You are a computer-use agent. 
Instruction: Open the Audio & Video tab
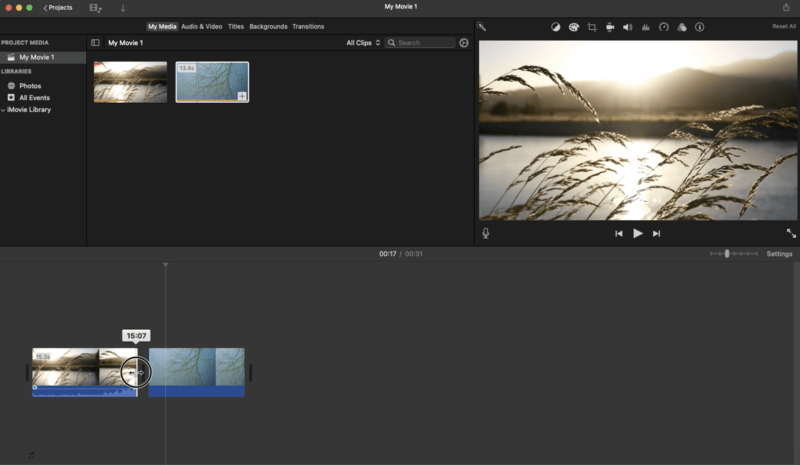pyautogui.click(x=202, y=27)
